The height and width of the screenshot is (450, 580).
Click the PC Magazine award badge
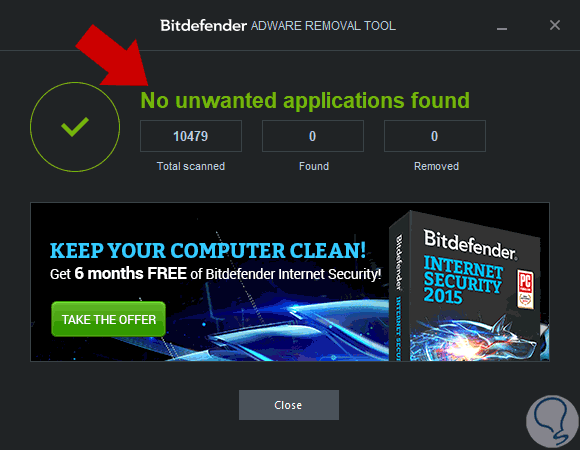tap(525, 289)
